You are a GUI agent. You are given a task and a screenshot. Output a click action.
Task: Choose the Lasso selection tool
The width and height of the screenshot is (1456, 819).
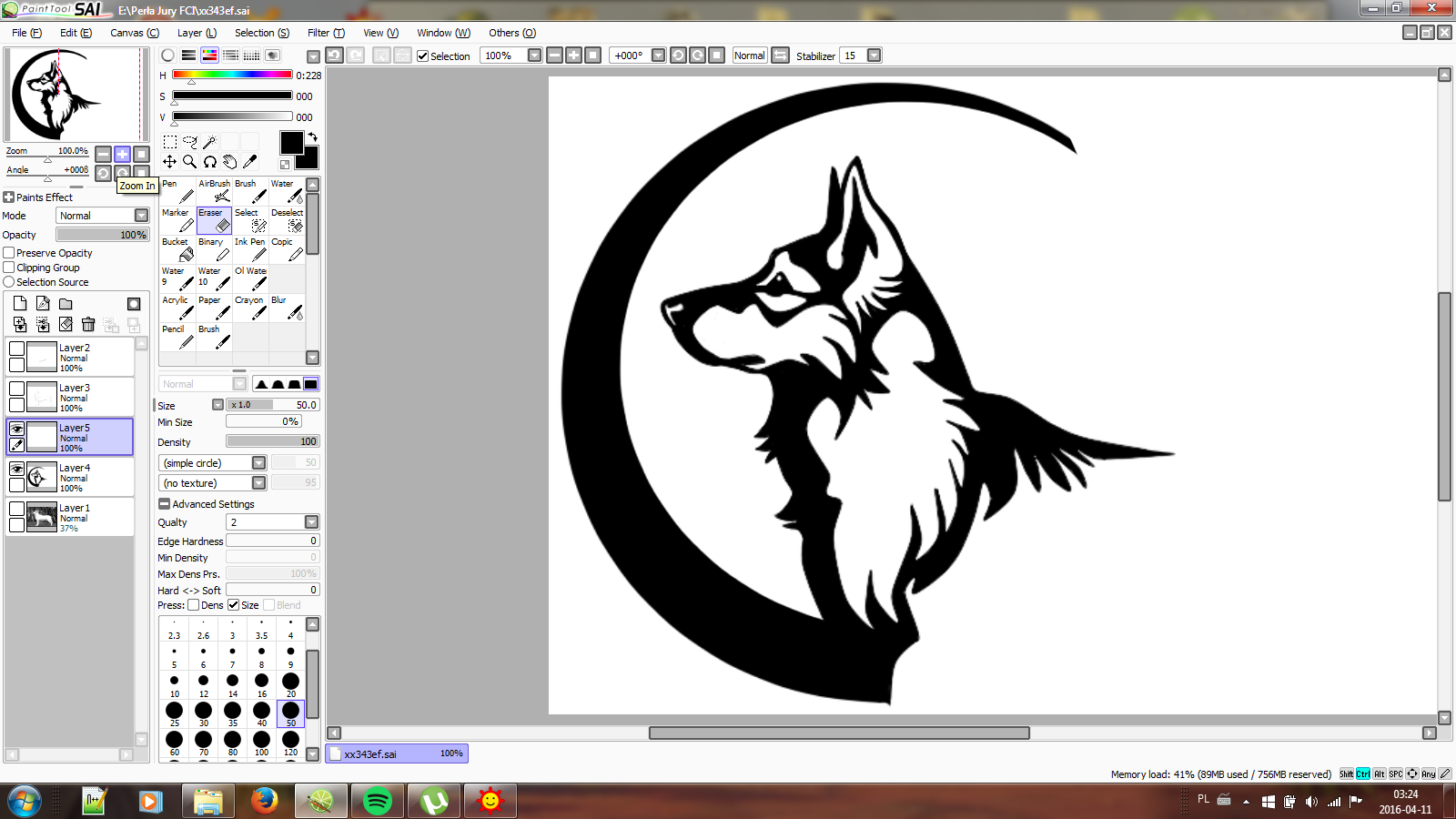pos(189,142)
